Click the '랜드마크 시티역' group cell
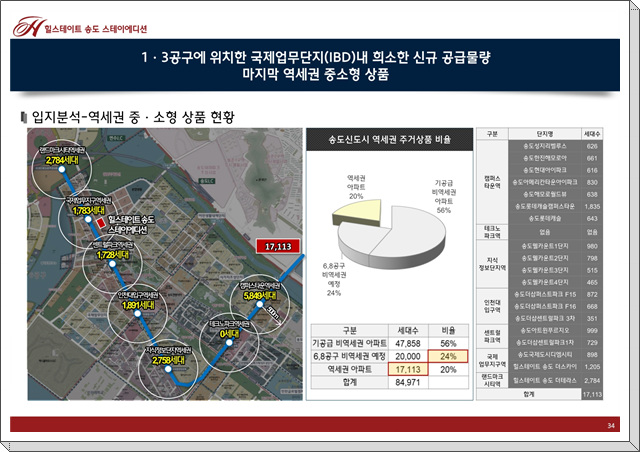 492,380
